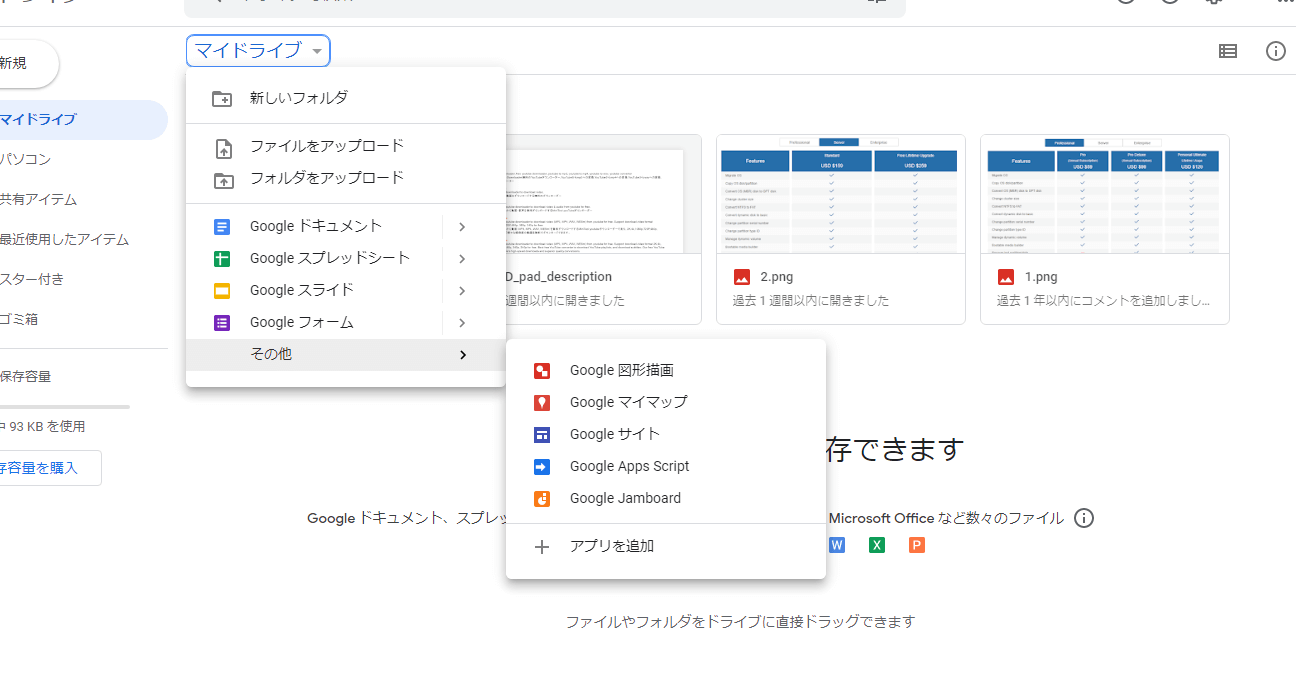Select ファイルをアップロード menu item

[x=346, y=146]
